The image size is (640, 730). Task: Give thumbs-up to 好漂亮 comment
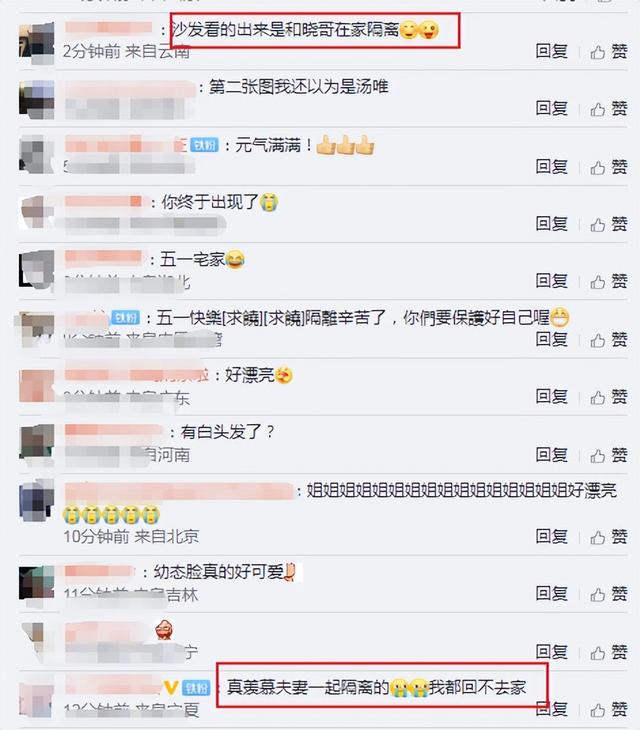tap(609, 397)
